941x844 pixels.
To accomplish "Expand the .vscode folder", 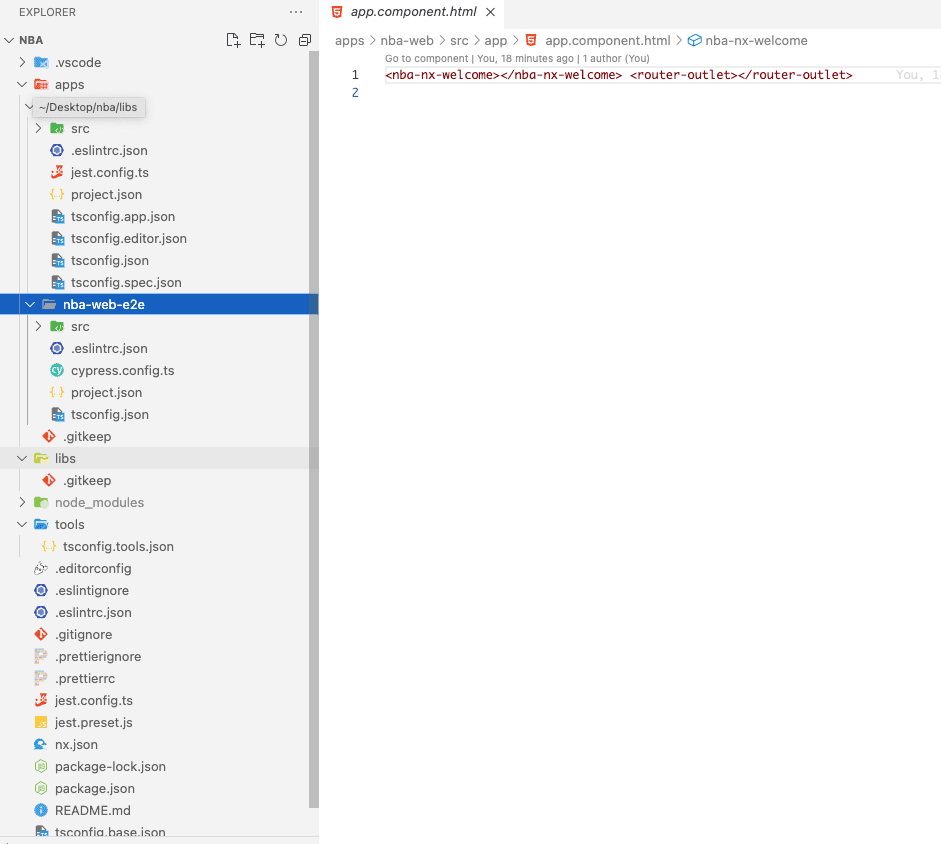I will 23,62.
